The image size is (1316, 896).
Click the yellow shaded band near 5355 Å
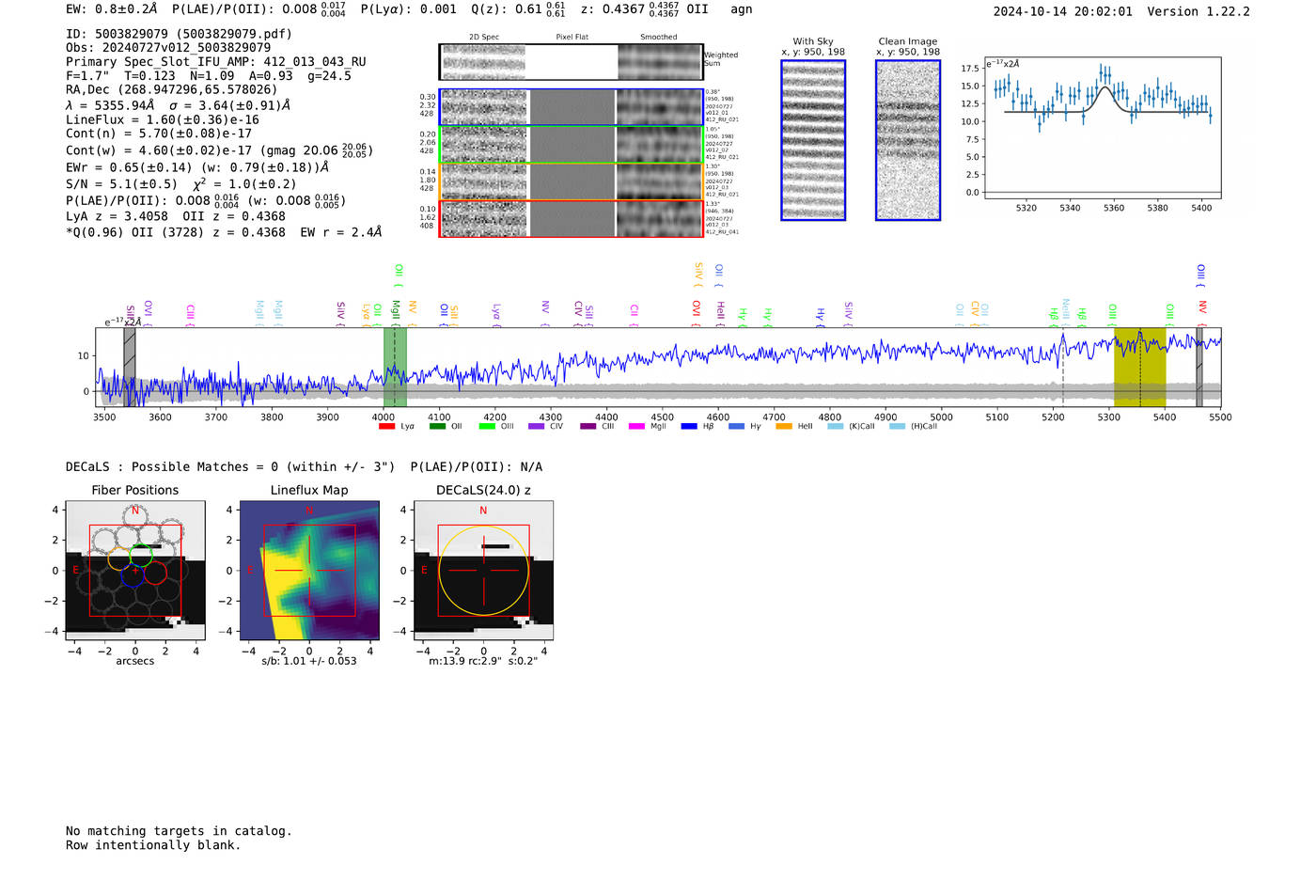point(1139,368)
